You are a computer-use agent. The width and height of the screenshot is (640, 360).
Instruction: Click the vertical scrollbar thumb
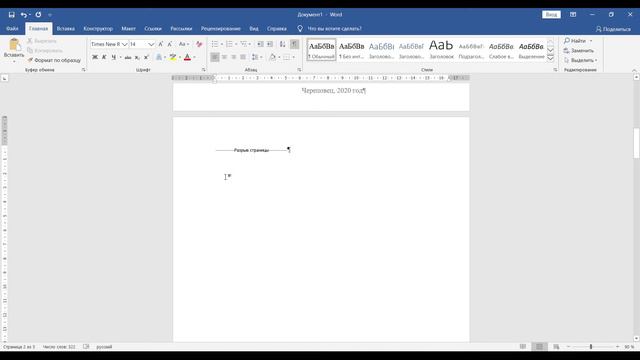point(636,143)
